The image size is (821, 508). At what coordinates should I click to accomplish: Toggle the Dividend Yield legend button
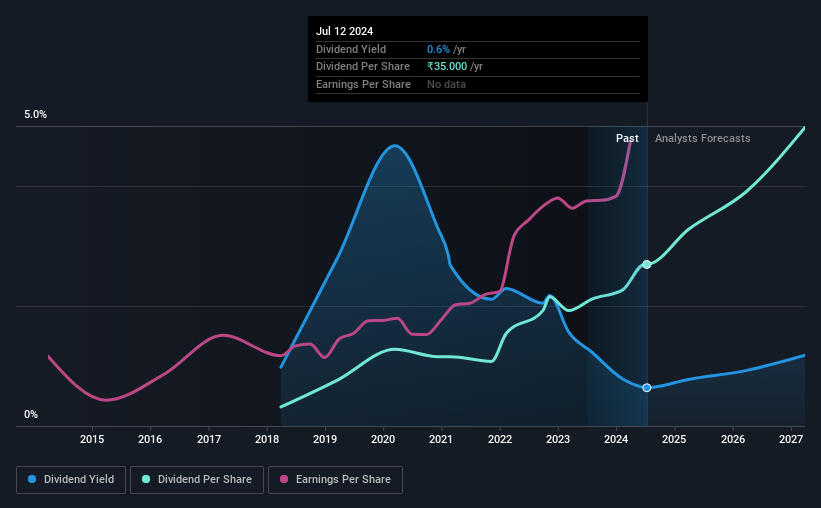71,480
